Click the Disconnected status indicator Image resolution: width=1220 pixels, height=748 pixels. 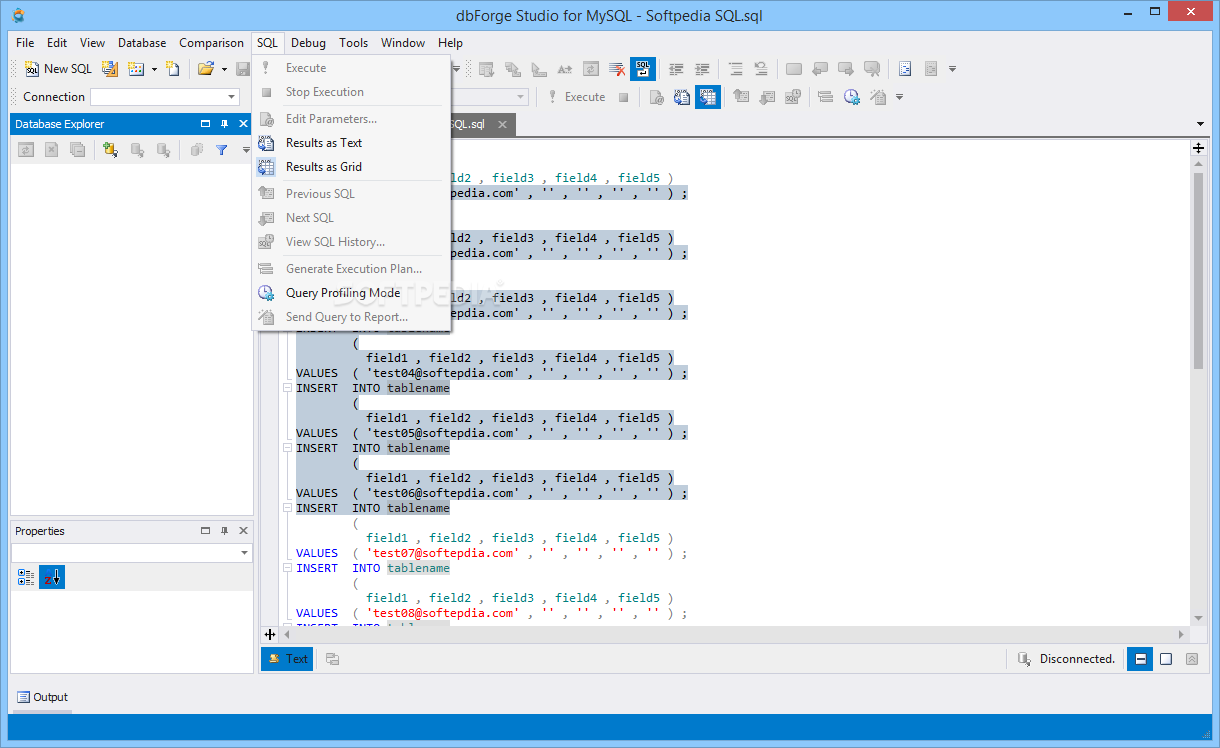[1066, 659]
